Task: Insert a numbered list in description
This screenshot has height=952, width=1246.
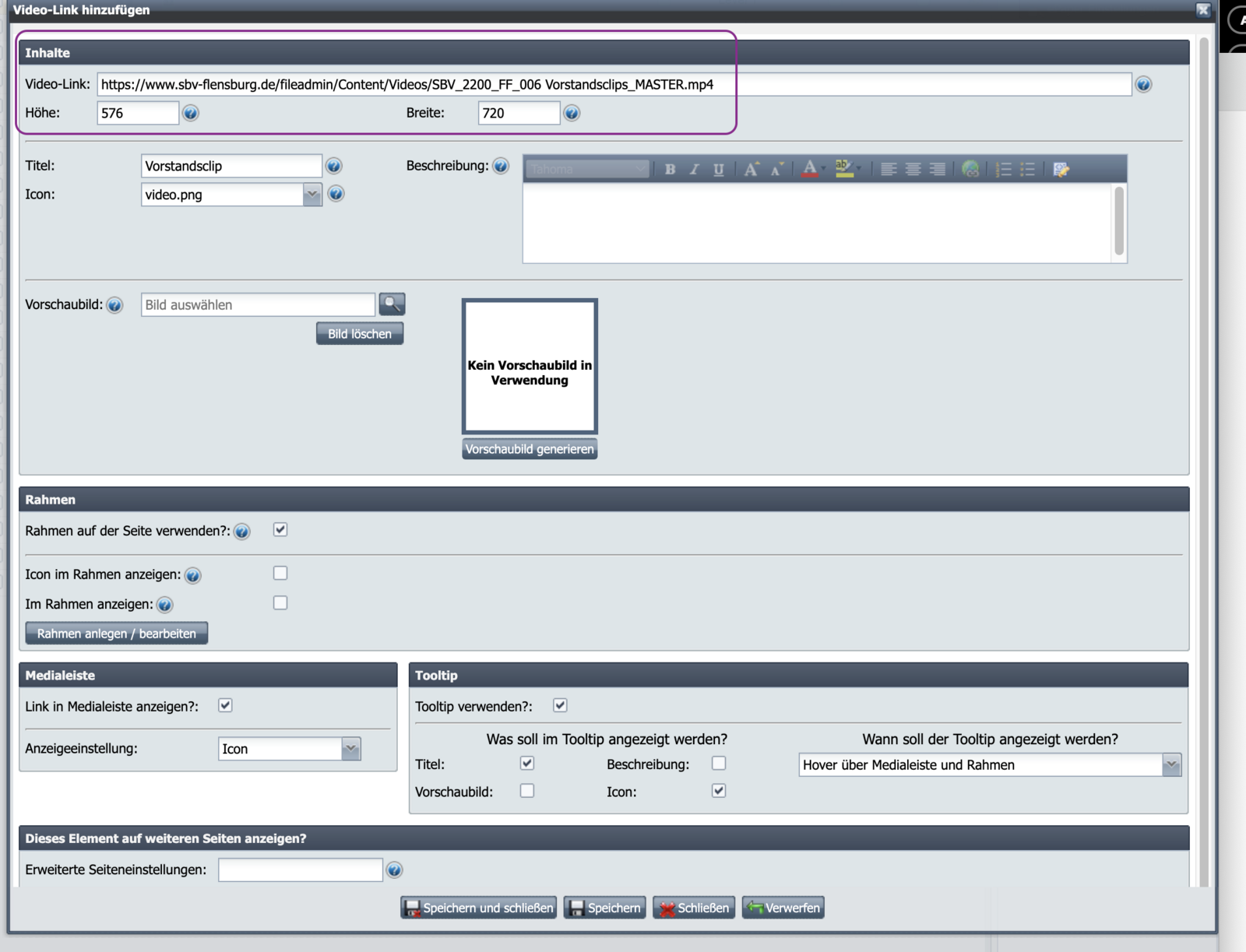Action: [x=1003, y=169]
